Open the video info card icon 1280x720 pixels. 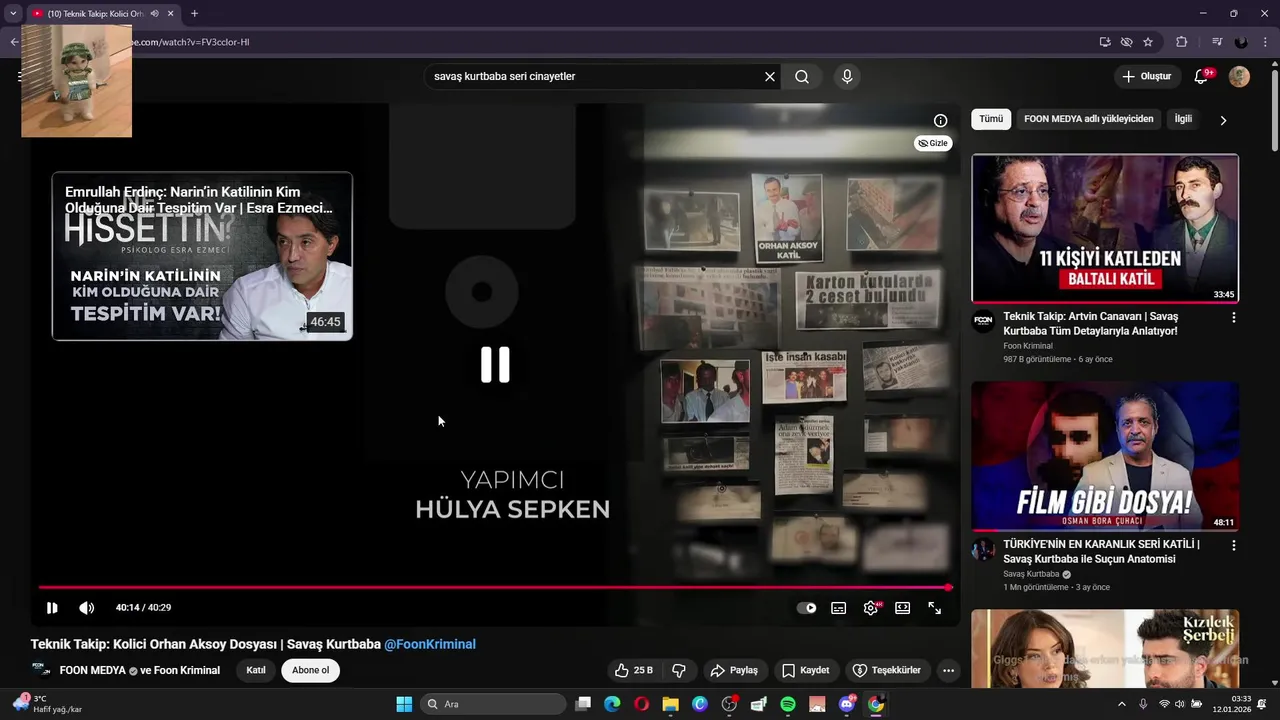[940, 120]
